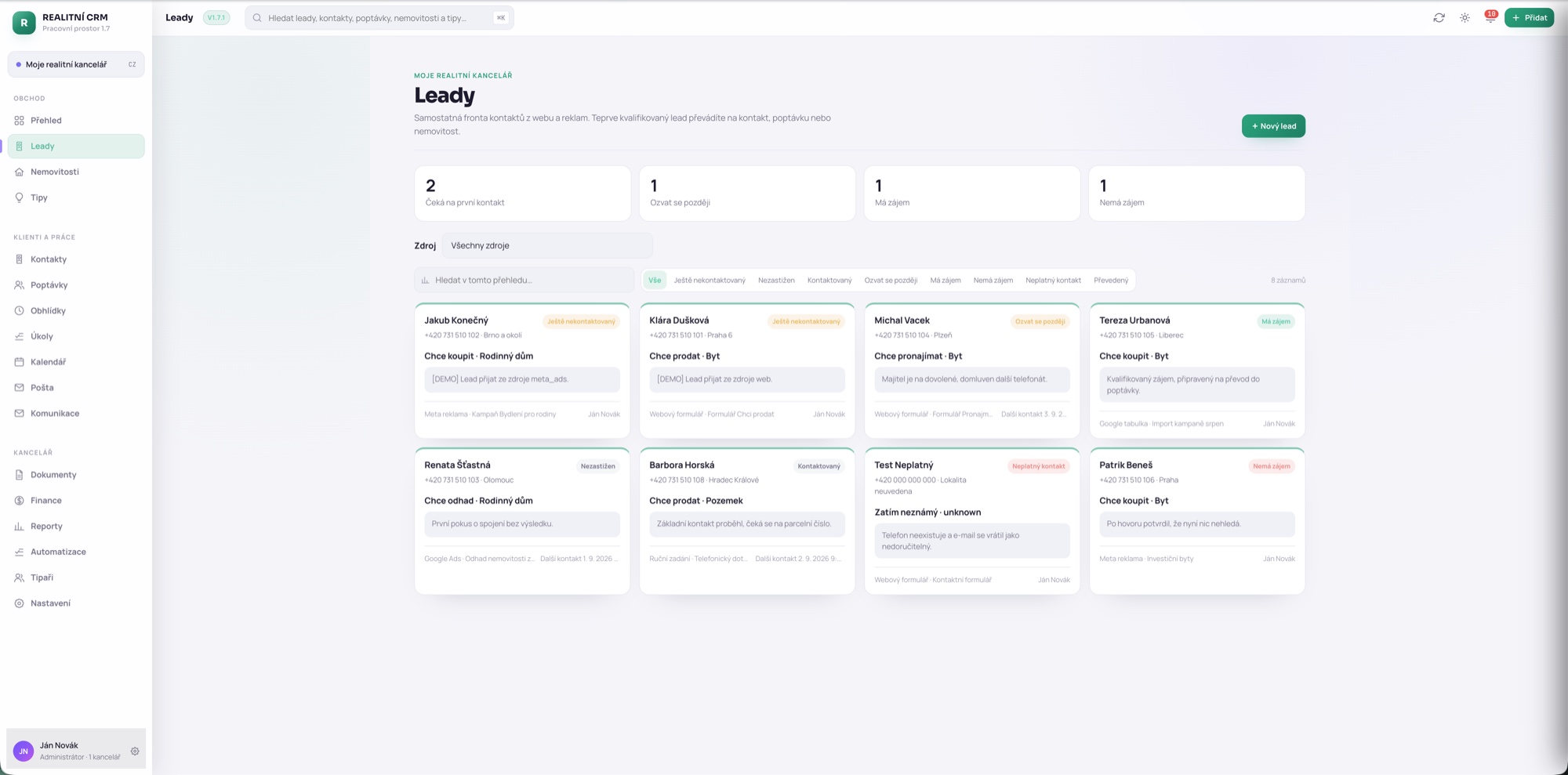The height and width of the screenshot is (775, 1568).
Task: Open the Zdroj Všechny zdroje dropdown
Action: [547, 245]
